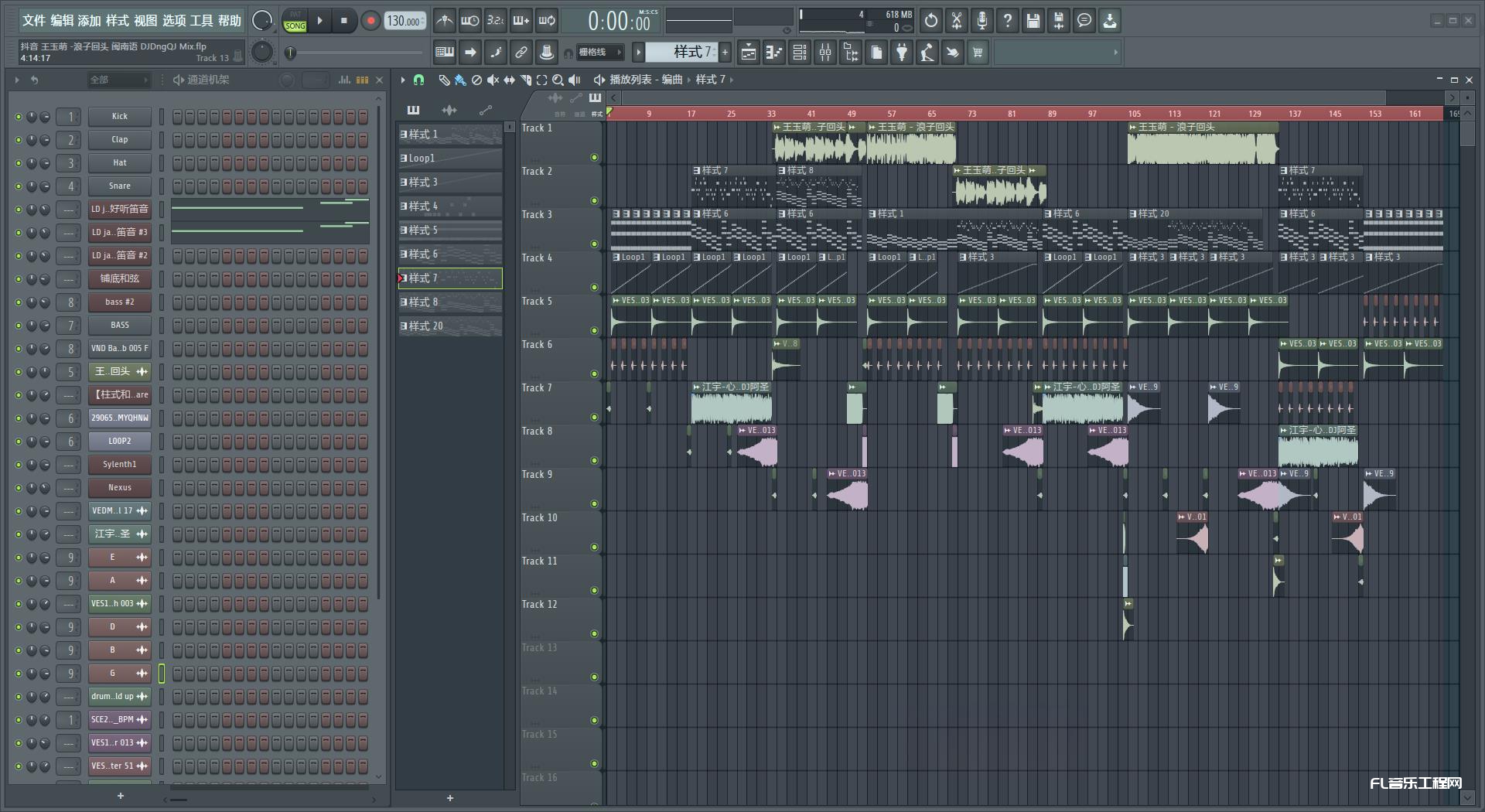Toggle the metronome icon
Screen dimensions: 1485x812
(x=444, y=21)
